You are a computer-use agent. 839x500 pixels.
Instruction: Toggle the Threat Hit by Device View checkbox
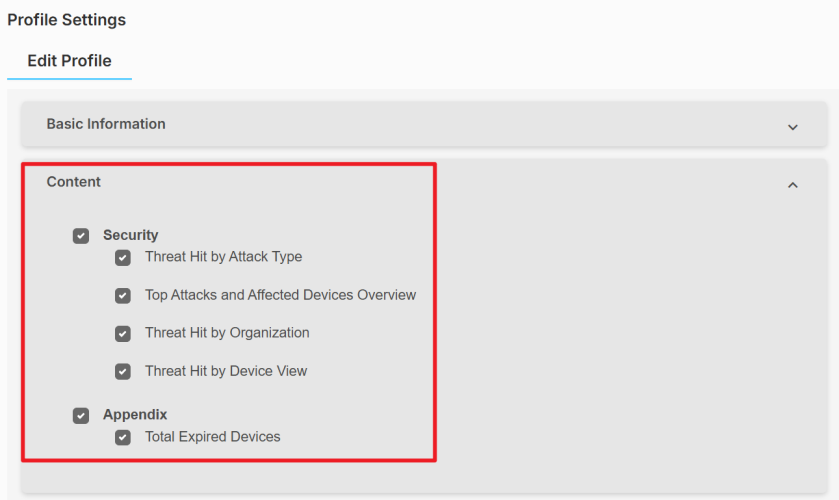click(123, 372)
